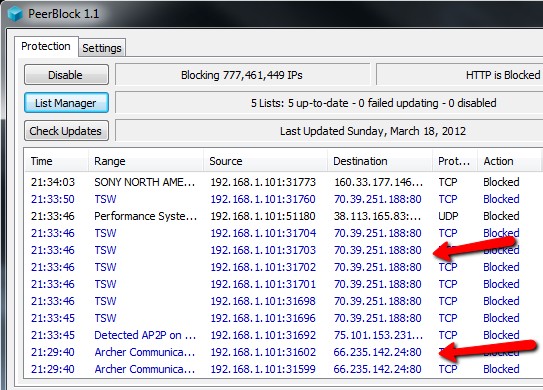Viewport: 543px width, 390px height.
Task: Select the Protection tab
Action: click(46, 46)
